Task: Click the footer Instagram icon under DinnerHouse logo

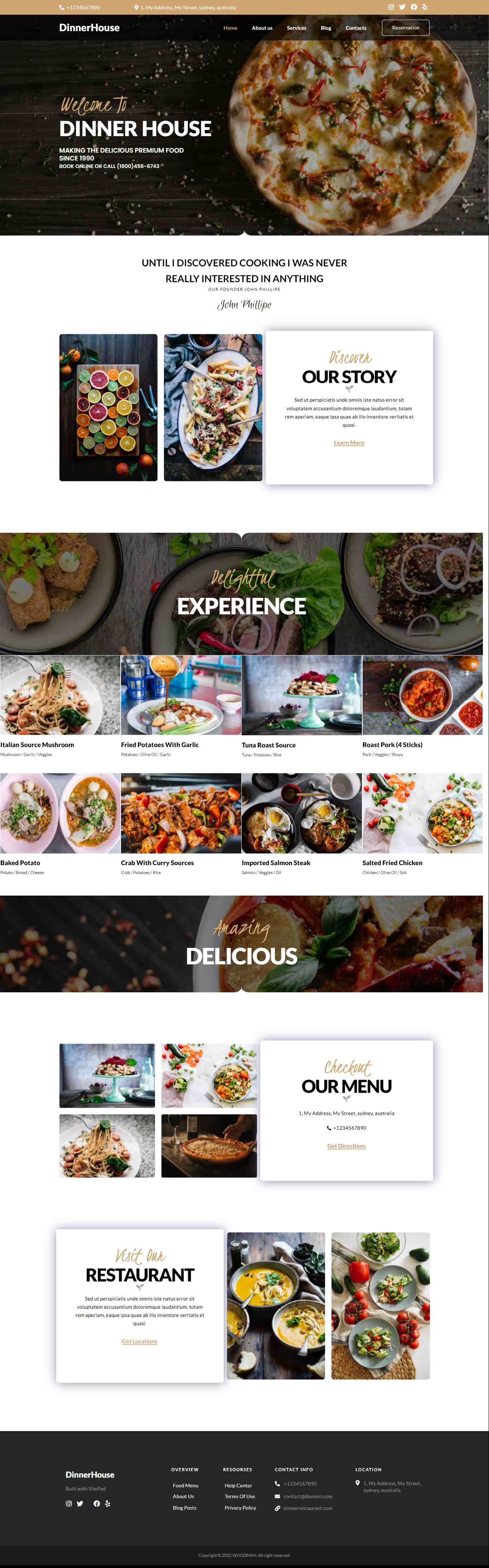Action: tap(69, 1504)
